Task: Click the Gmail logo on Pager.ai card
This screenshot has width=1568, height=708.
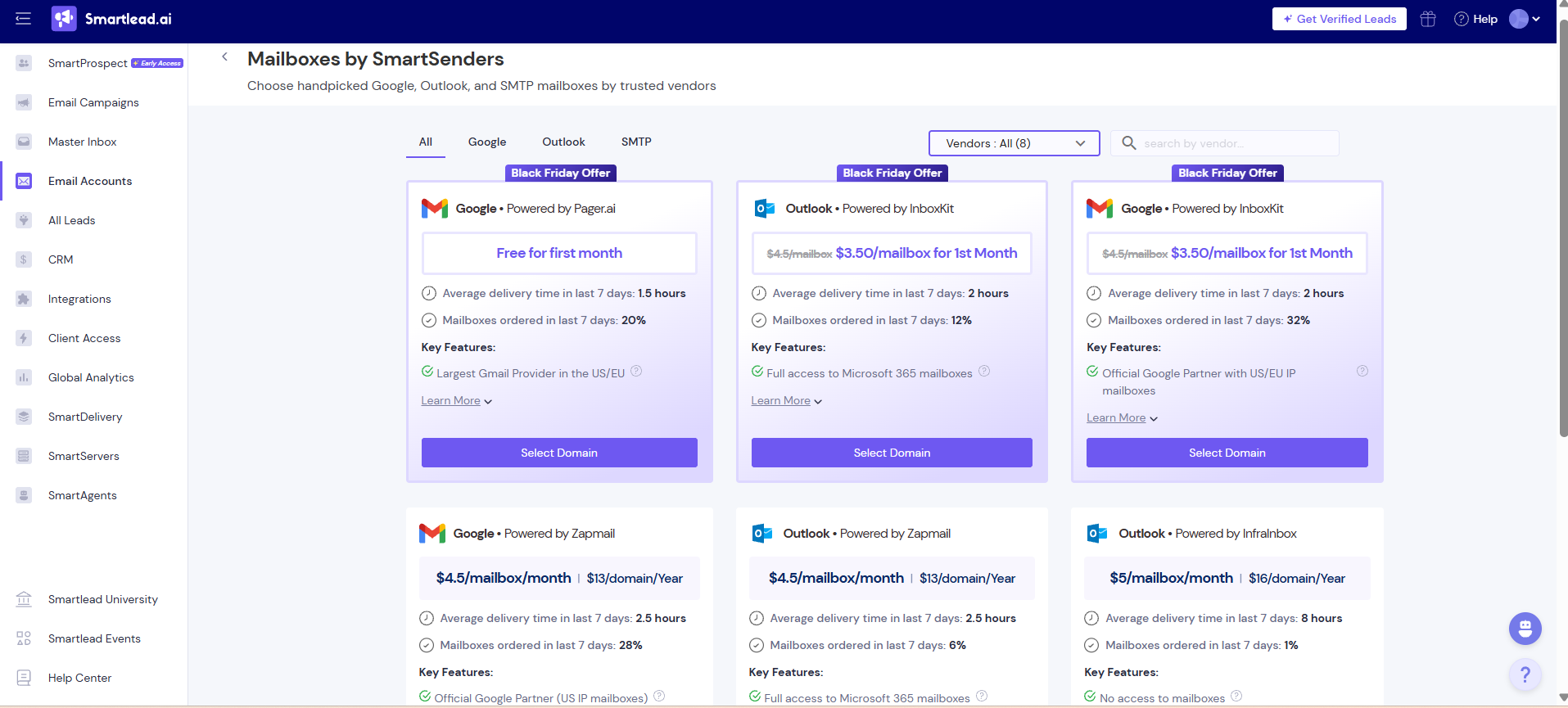Action: (435, 209)
